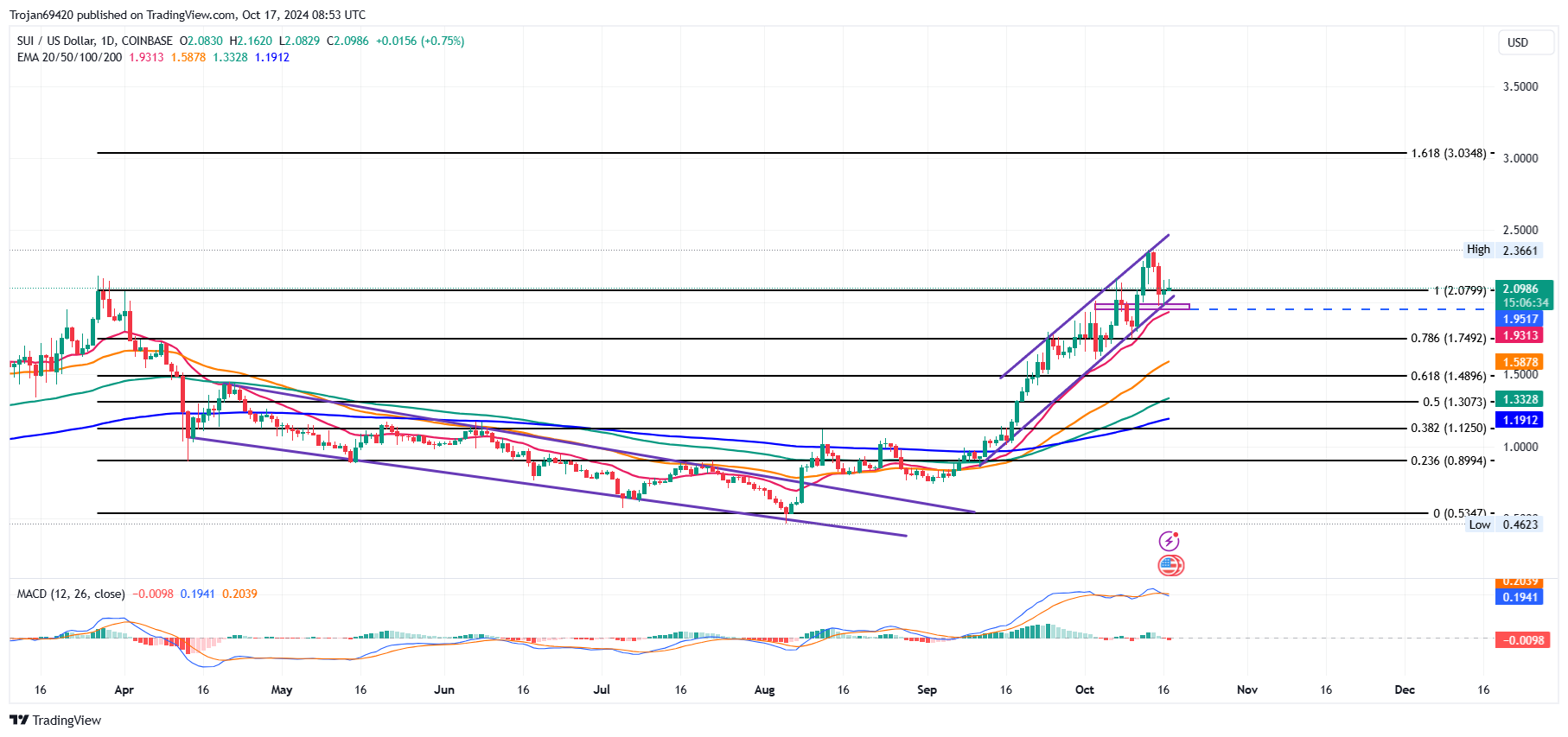Click the US flag economic event icon
1568x737 pixels.
[1170, 566]
